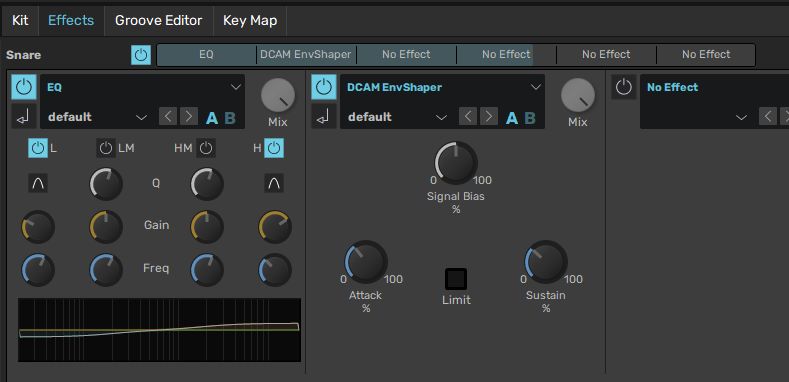Toggle the L band power button
Viewport: 789px width, 382px height.
(37, 148)
